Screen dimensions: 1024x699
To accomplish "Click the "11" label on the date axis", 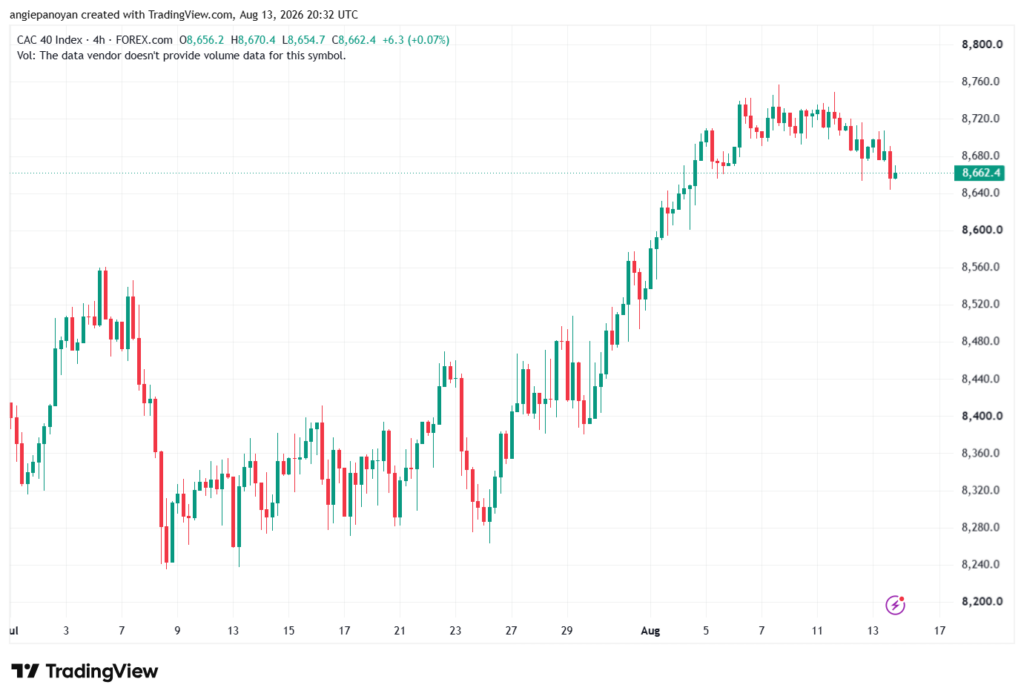I will tap(817, 630).
